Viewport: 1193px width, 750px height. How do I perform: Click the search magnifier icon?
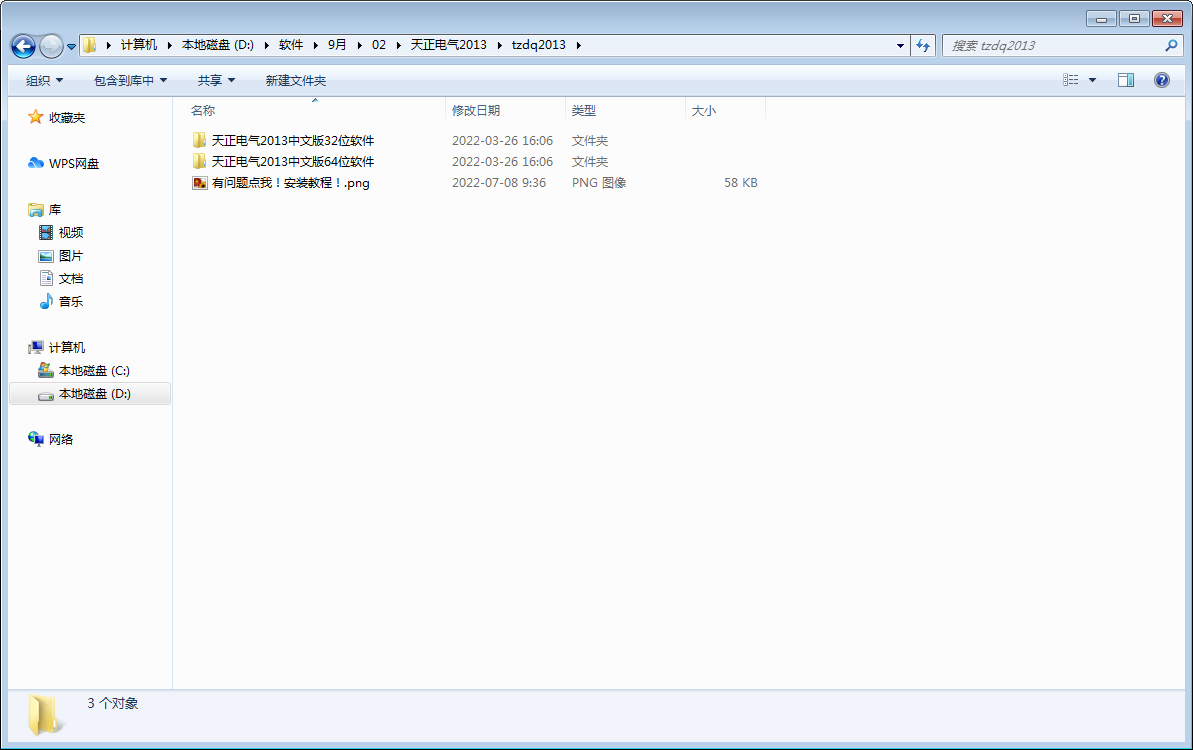pos(1171,46)
